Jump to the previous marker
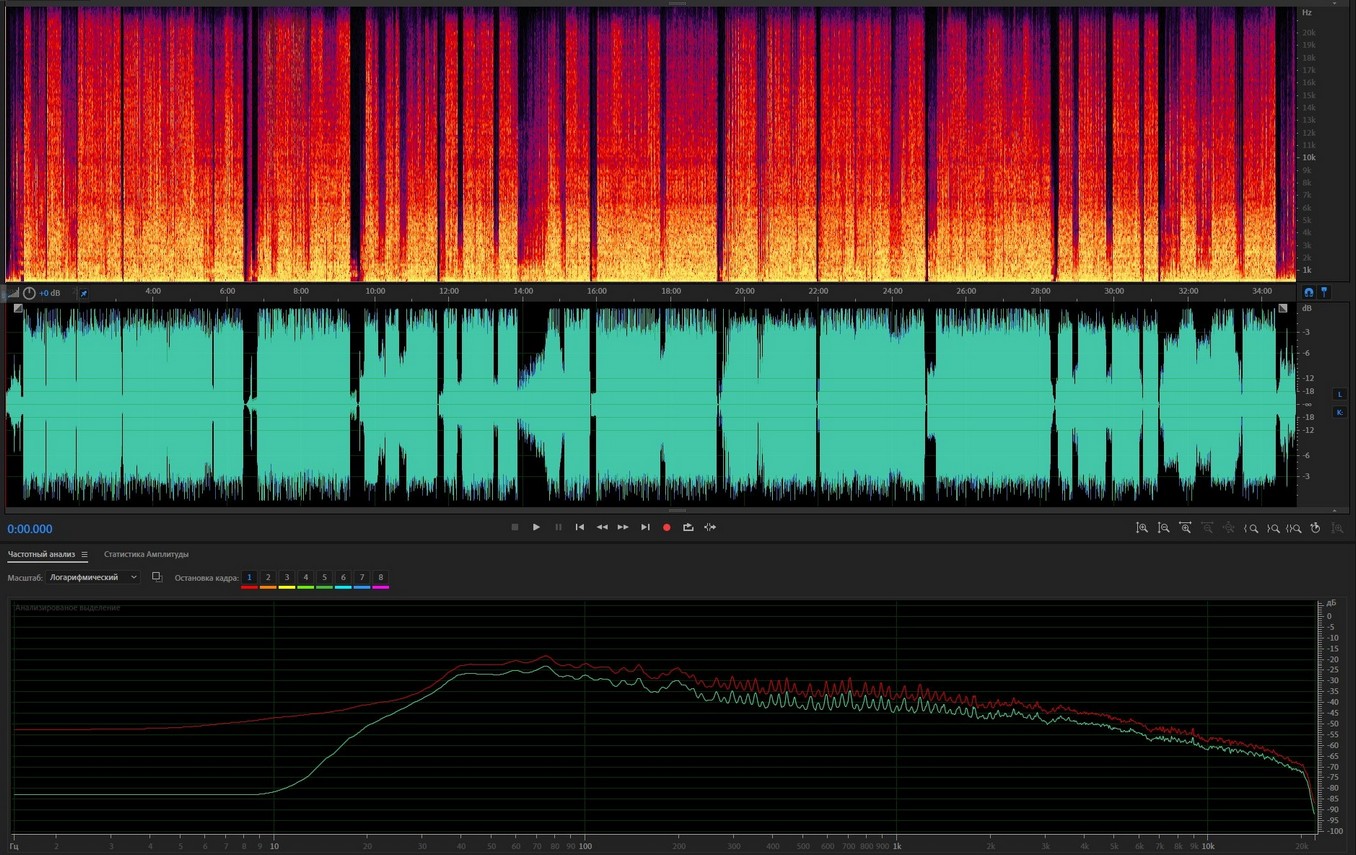1356x855 pixels. [x=580, y=527]
